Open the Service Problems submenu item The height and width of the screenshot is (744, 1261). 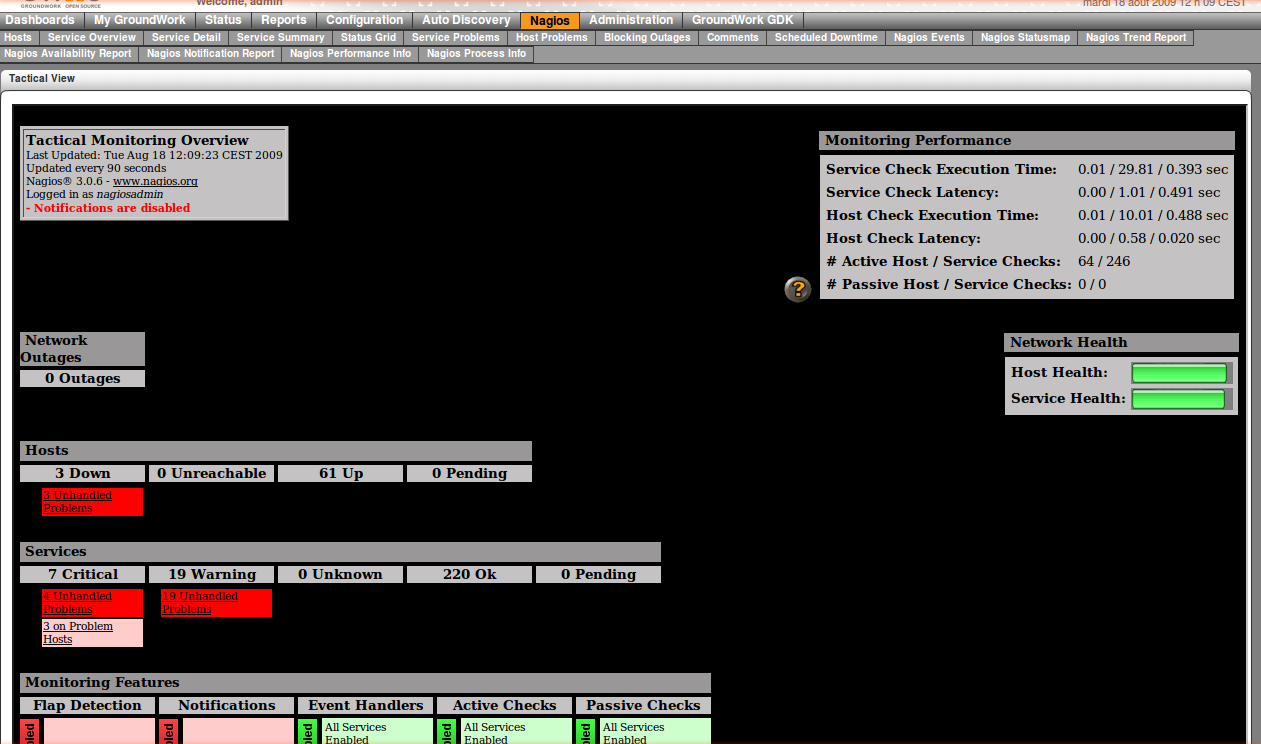point(455,38)
